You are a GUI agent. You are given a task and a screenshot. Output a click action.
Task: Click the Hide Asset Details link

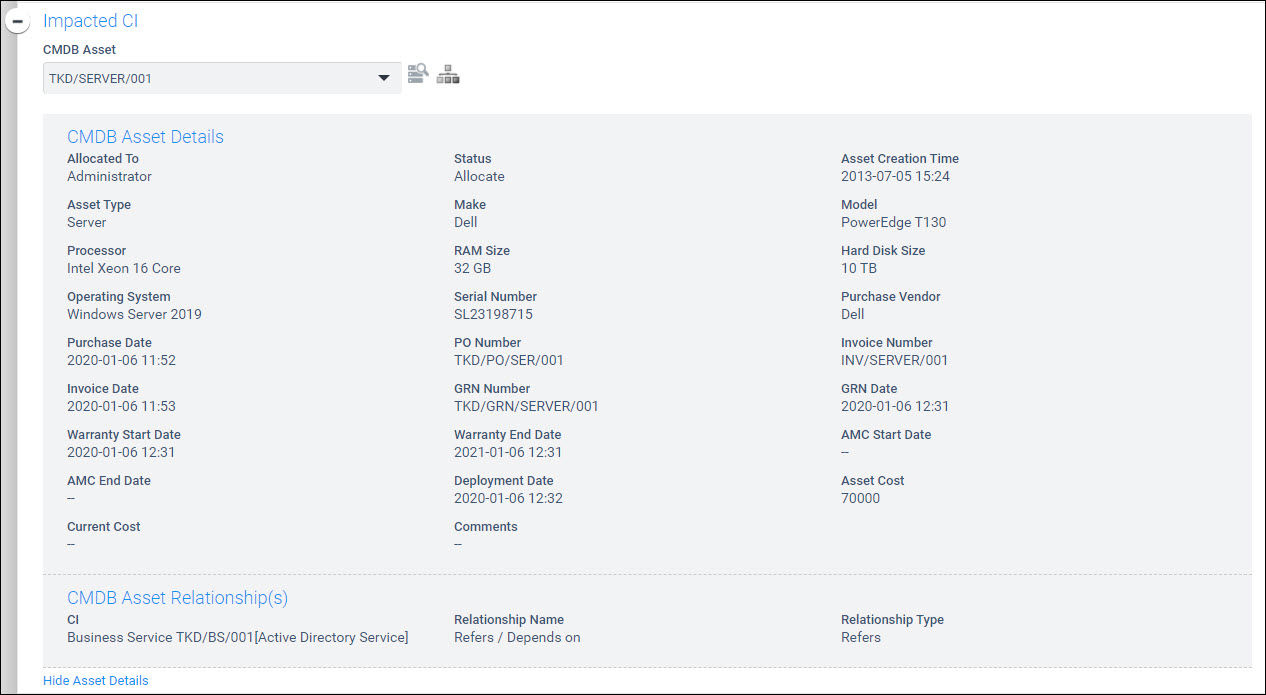click(x=95, y=681)
